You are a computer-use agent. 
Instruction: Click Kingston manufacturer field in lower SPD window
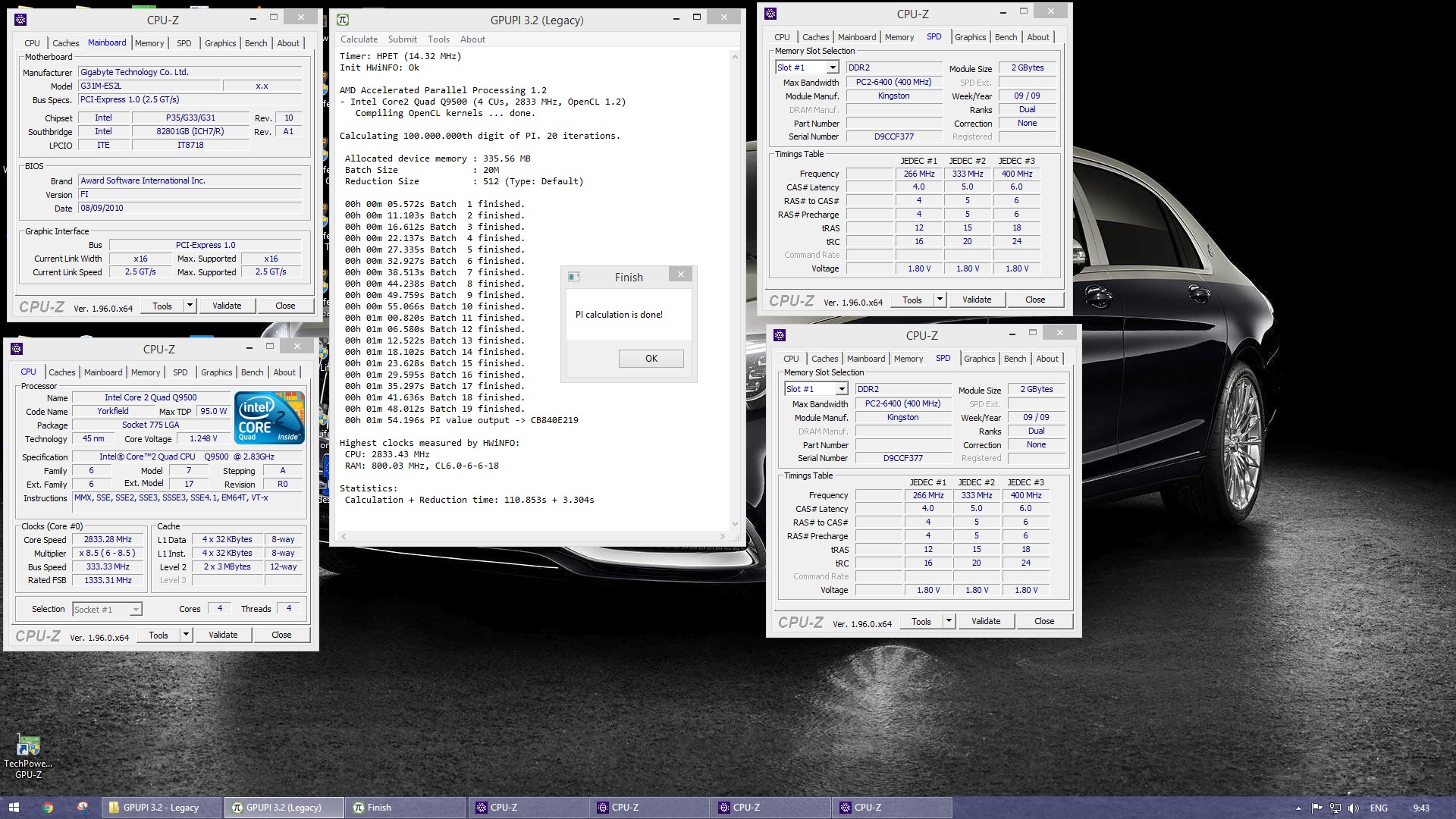tap(903, 417)
